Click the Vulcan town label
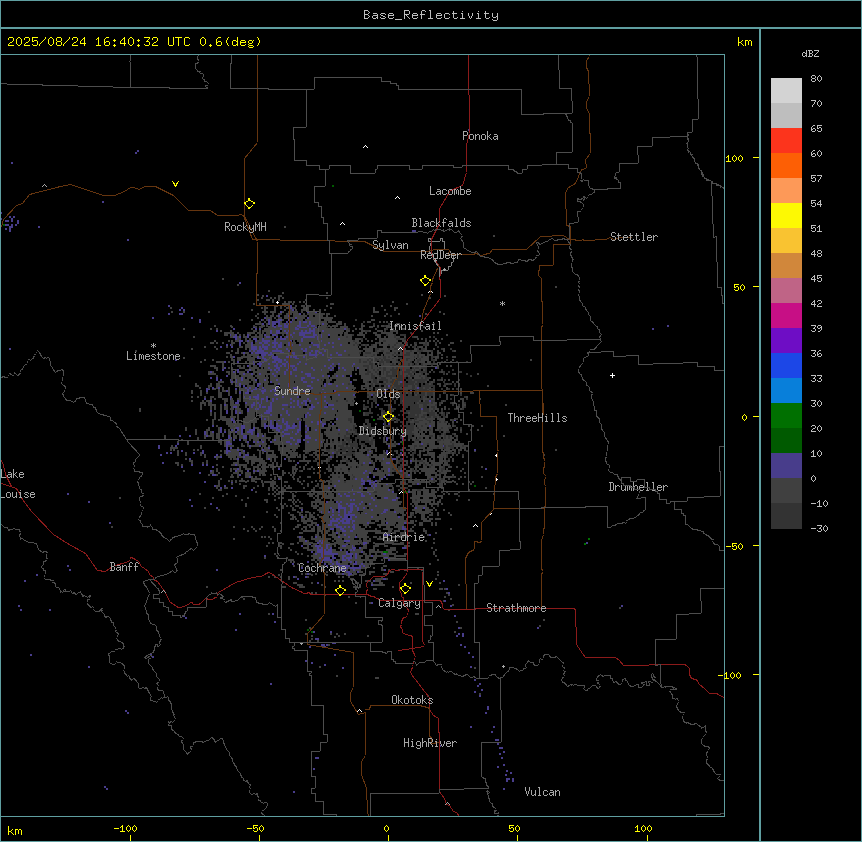 pyautogui.click(x=542, y=792)
